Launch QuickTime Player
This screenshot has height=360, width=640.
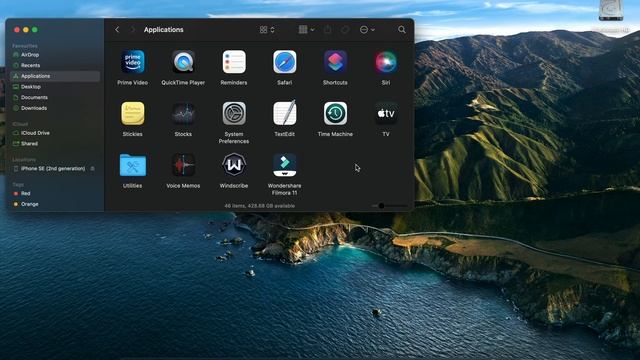coord(183,62)
